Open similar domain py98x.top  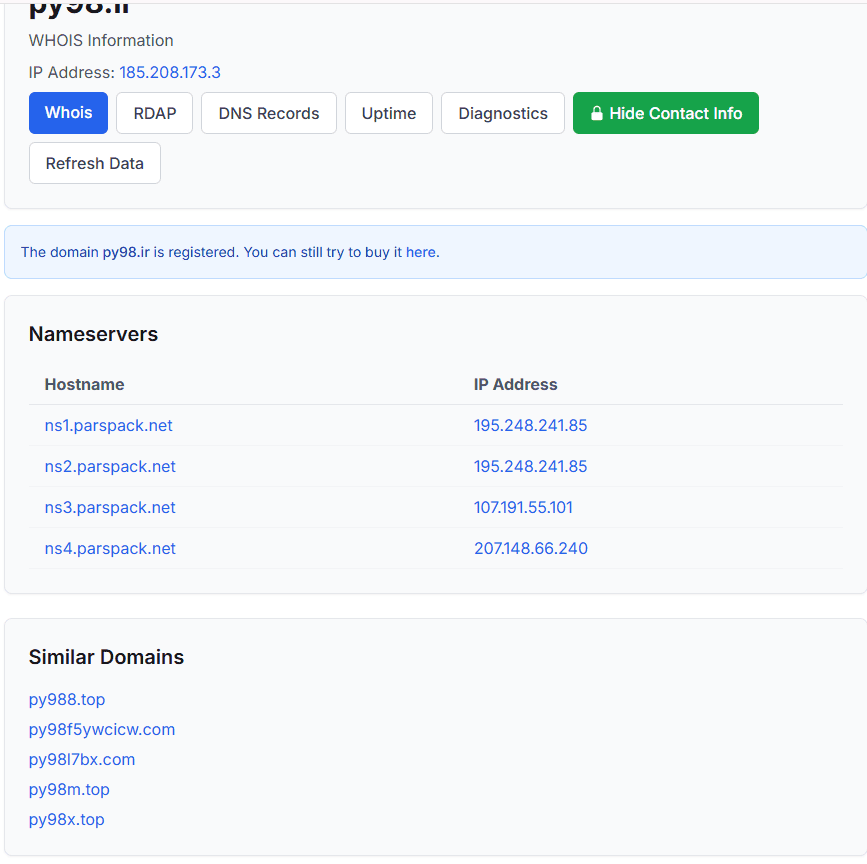pos(66,819)
